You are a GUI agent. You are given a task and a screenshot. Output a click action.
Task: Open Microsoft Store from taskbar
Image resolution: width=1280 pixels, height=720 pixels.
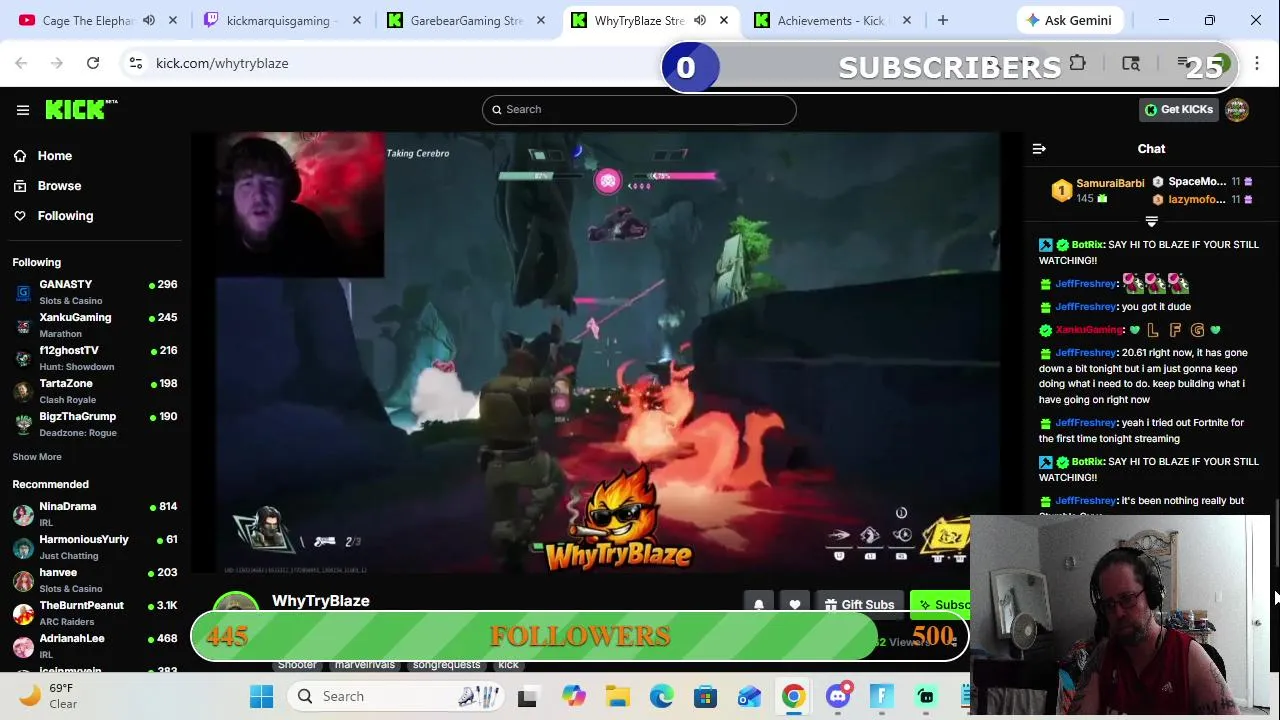click(705, 696)
